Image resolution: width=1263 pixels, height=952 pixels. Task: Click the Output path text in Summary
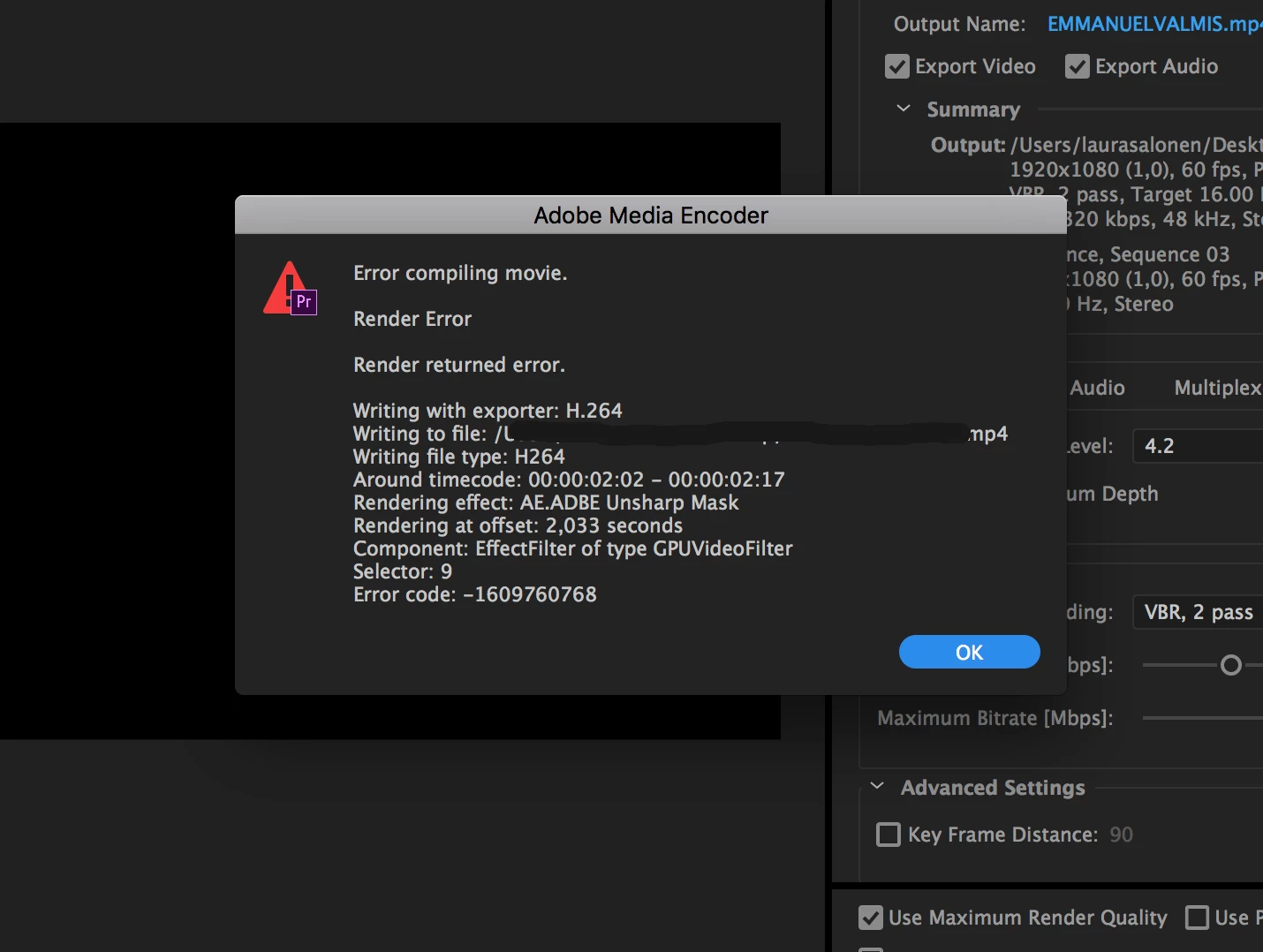(1137, 145)
